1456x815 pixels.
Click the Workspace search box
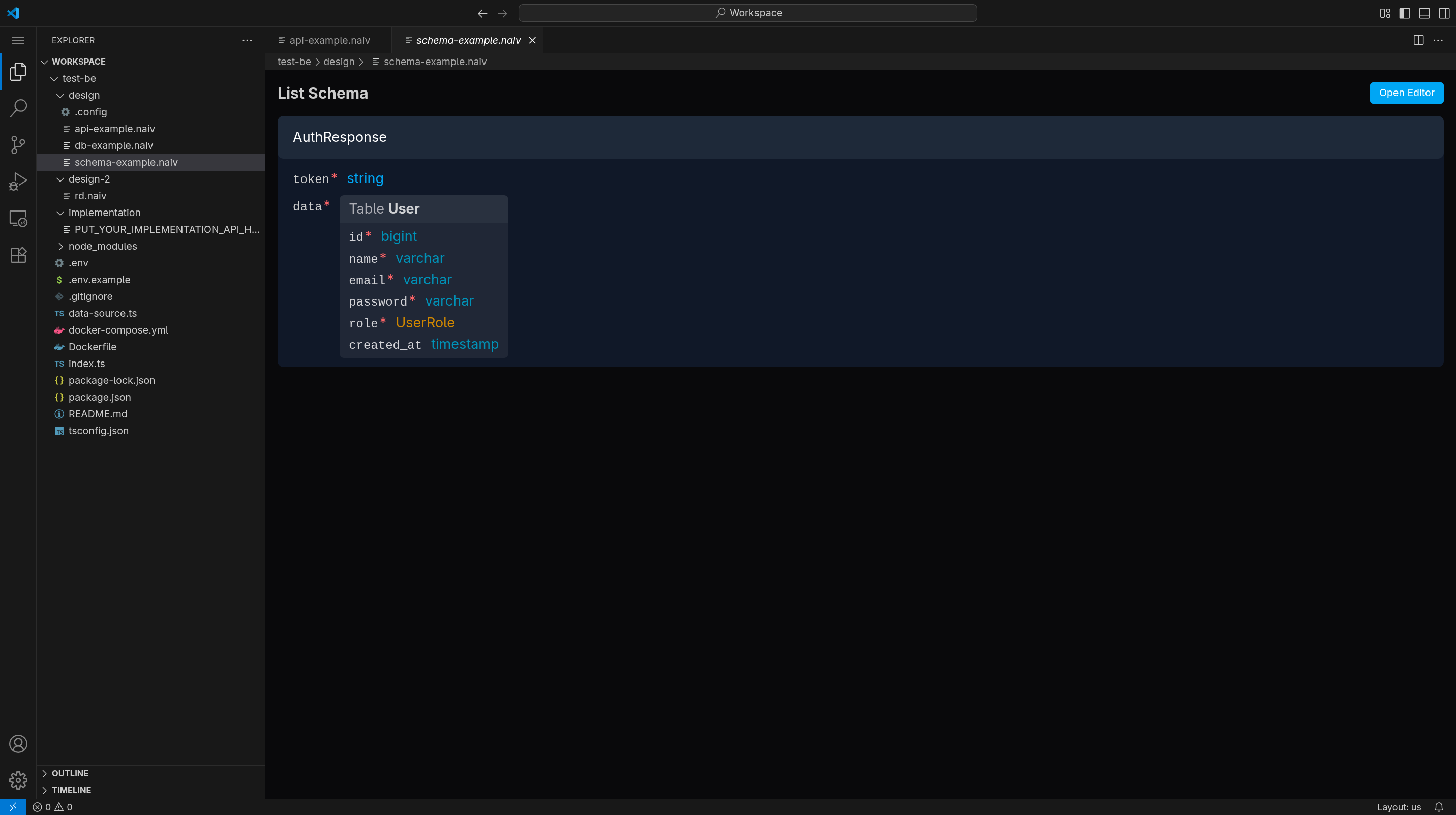click(748, 12)
